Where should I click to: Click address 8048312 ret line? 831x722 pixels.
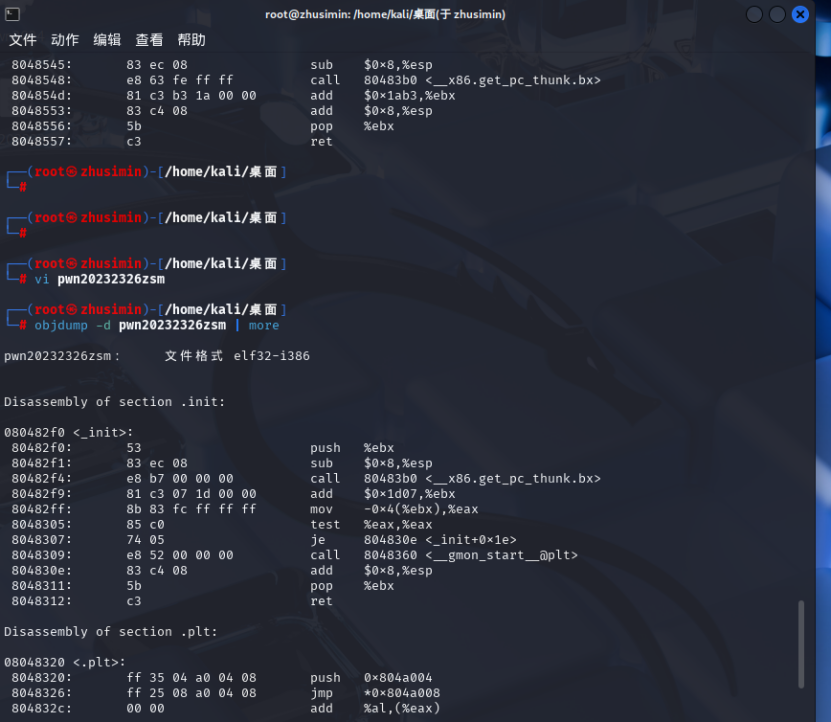click(x=172, y=601)
